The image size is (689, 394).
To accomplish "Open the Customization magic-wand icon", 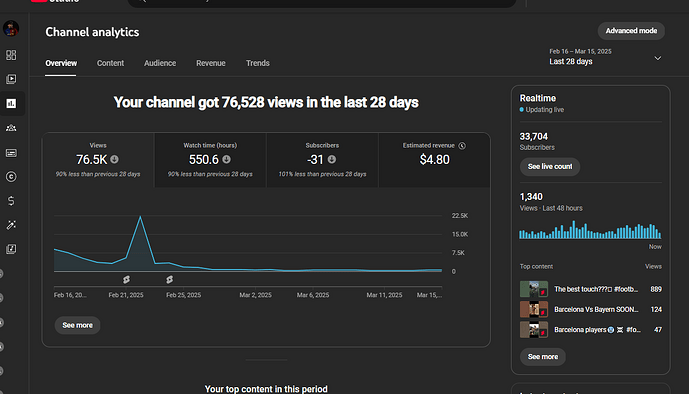I will (x=11, y=225).
